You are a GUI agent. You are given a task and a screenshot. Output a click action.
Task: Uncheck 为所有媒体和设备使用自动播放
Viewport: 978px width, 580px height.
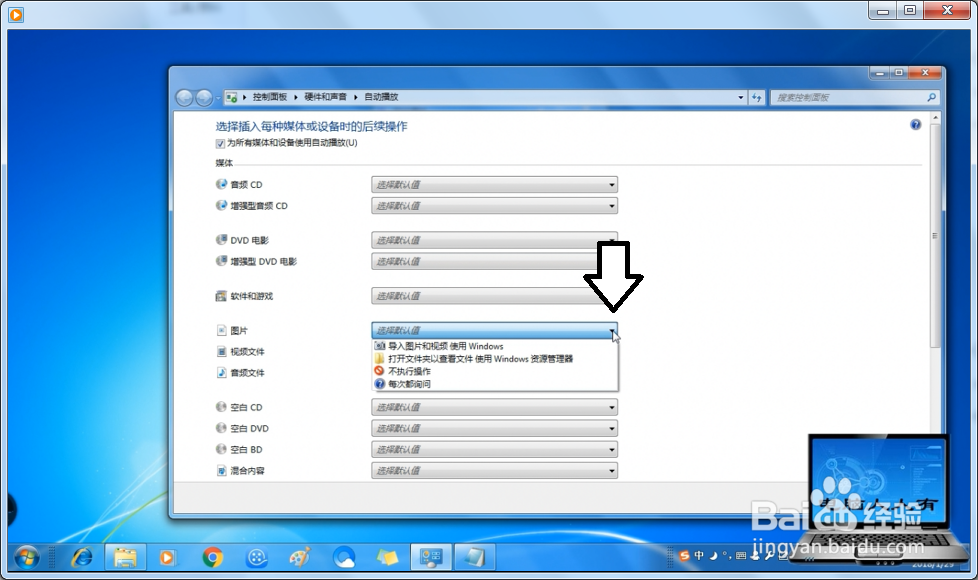tap(220, 143)
